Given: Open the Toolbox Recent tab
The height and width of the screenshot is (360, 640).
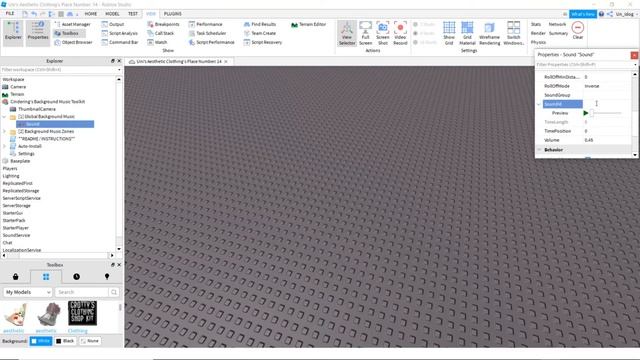Looking at the screenshot, I should click(76, 277).
